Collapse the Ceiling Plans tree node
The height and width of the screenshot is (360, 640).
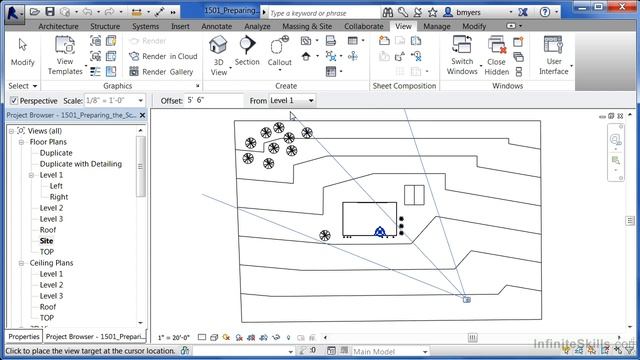tap(21, 263)
